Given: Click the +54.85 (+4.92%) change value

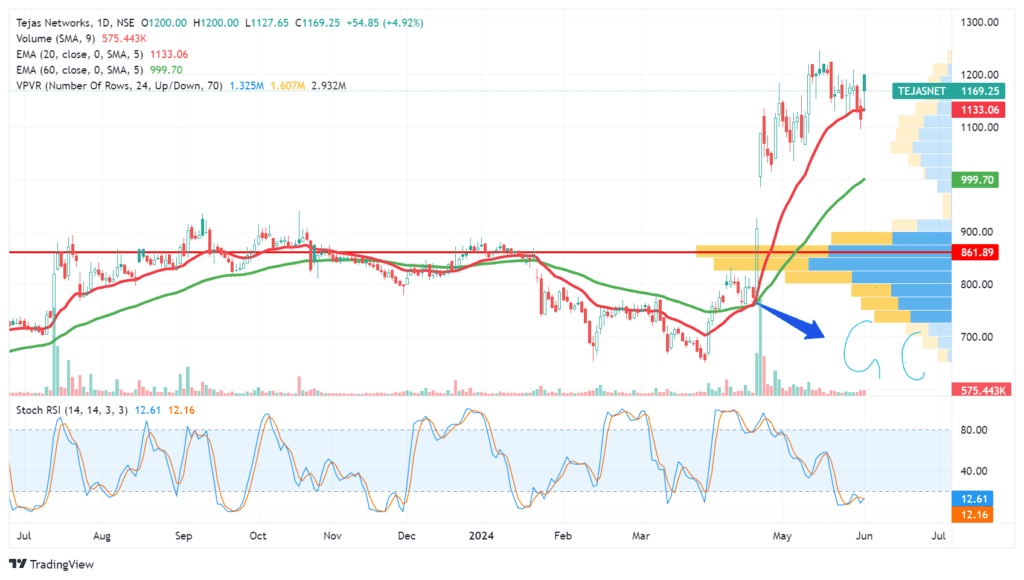Looking at the screenshot, I should point(385,23).
